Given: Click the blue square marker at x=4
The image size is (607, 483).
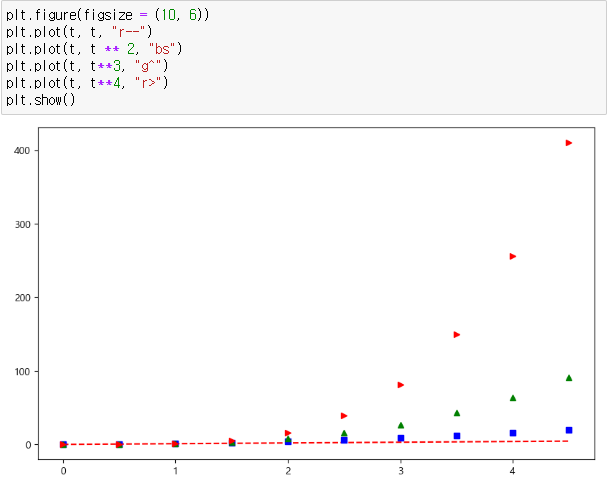Looking at the screenshot, I should (x=513, y=433).
